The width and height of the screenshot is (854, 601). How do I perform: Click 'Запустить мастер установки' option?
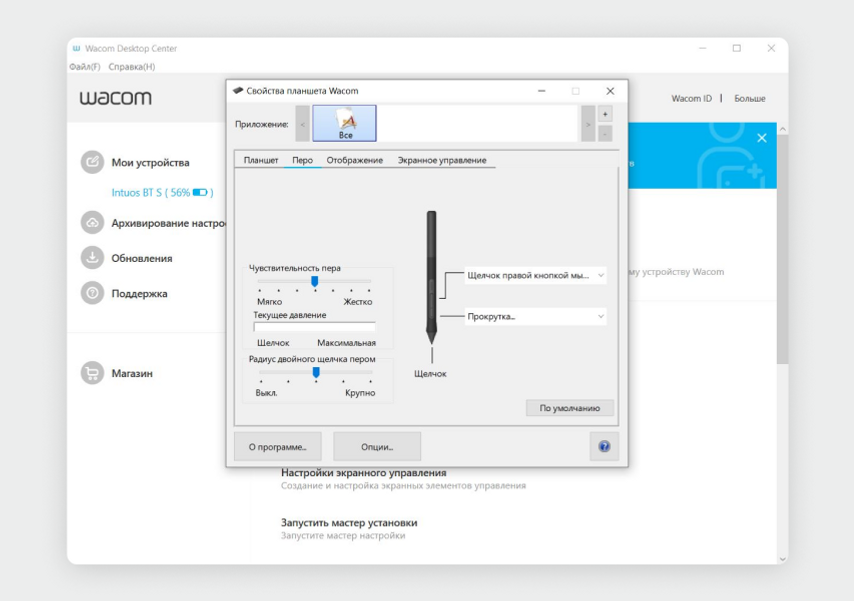[349, 523]
